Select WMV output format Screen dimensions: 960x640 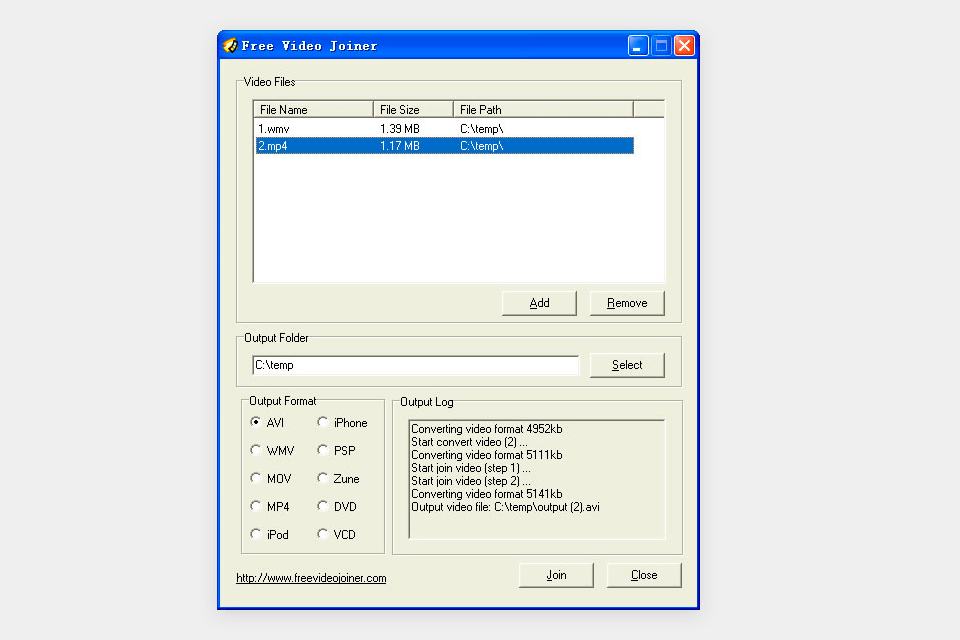click(256, 450)
